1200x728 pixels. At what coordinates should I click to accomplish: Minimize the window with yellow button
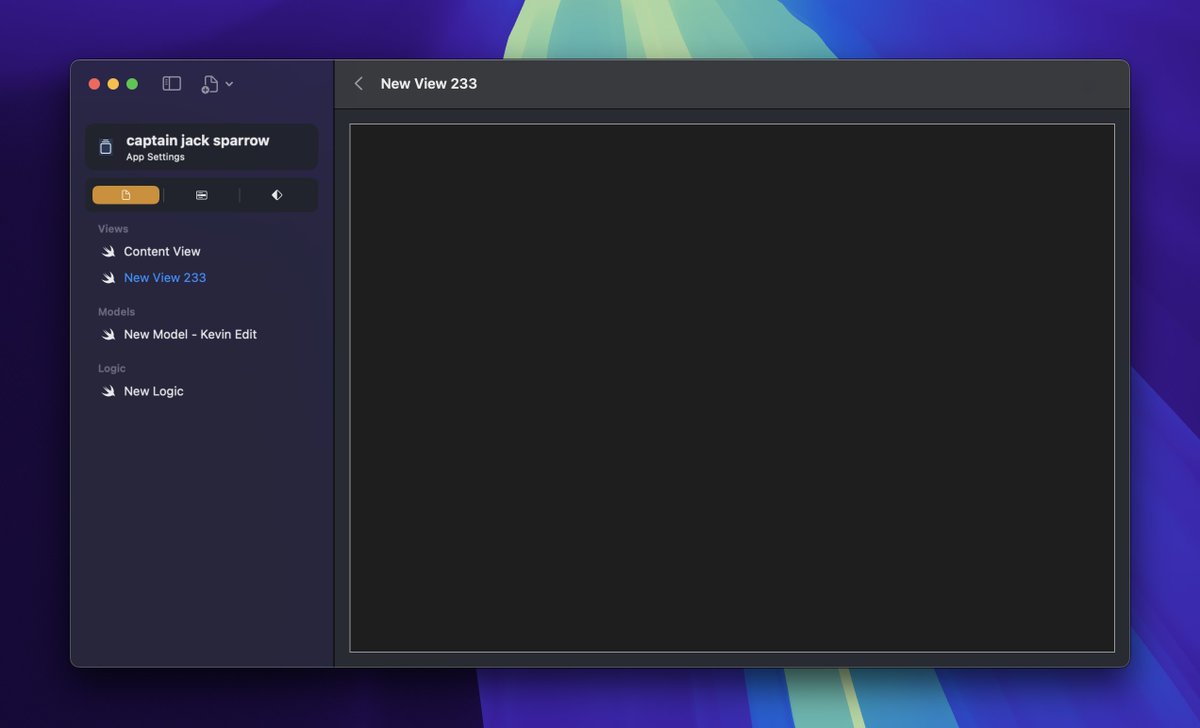coord(113,84)
